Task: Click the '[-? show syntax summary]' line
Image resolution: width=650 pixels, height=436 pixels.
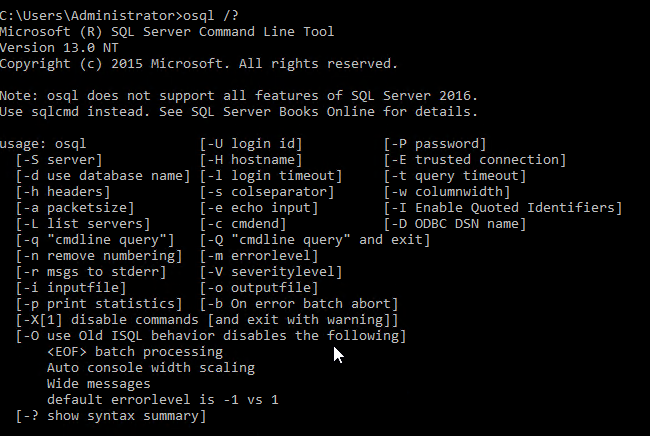Action: pyautogui.click(x=111, y=415)
